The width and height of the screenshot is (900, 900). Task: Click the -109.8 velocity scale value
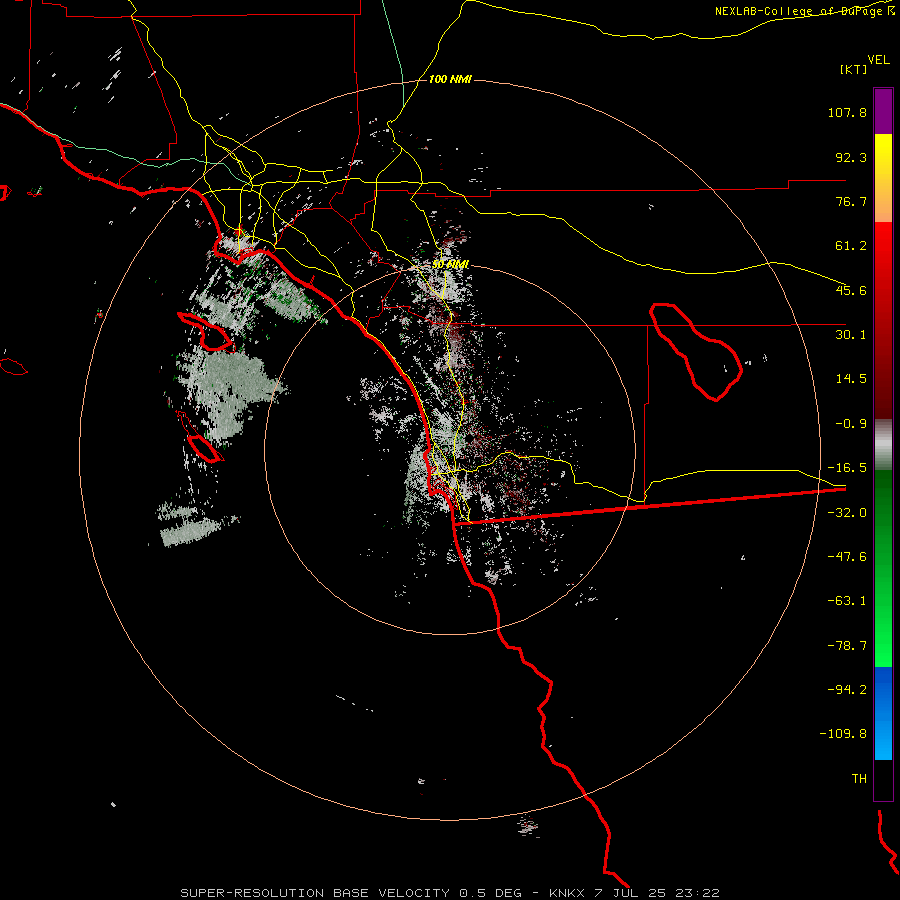coord(843,734)
